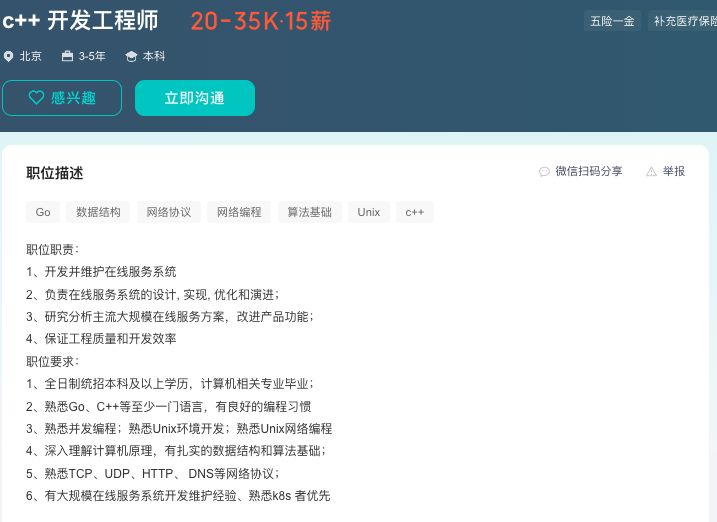717x522 pixels.
Task: Click the location pin icon beside 北京
Action: click(8, 56)
